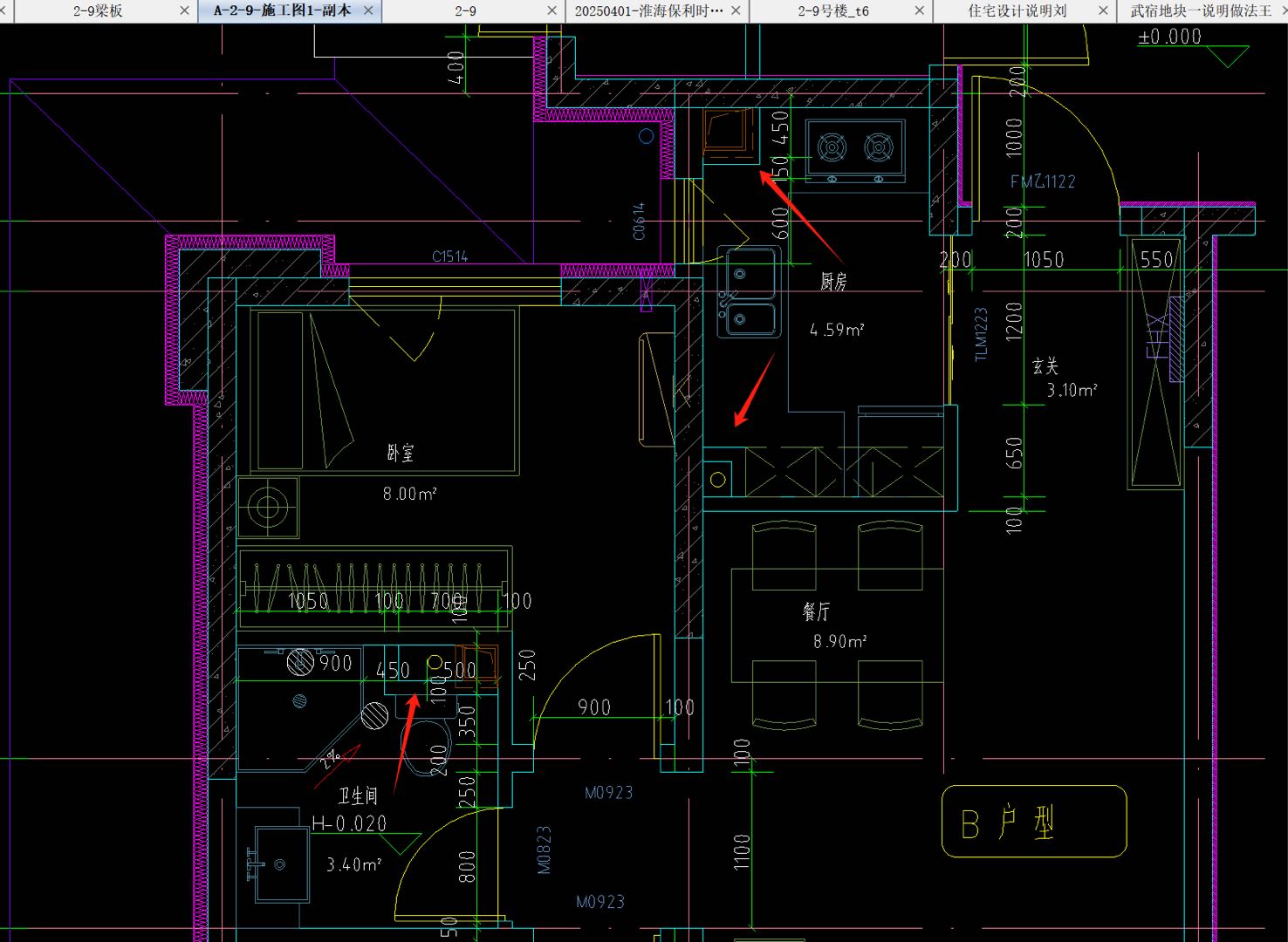Close the 2-9梁板 tab

click(x=184, y=11)
